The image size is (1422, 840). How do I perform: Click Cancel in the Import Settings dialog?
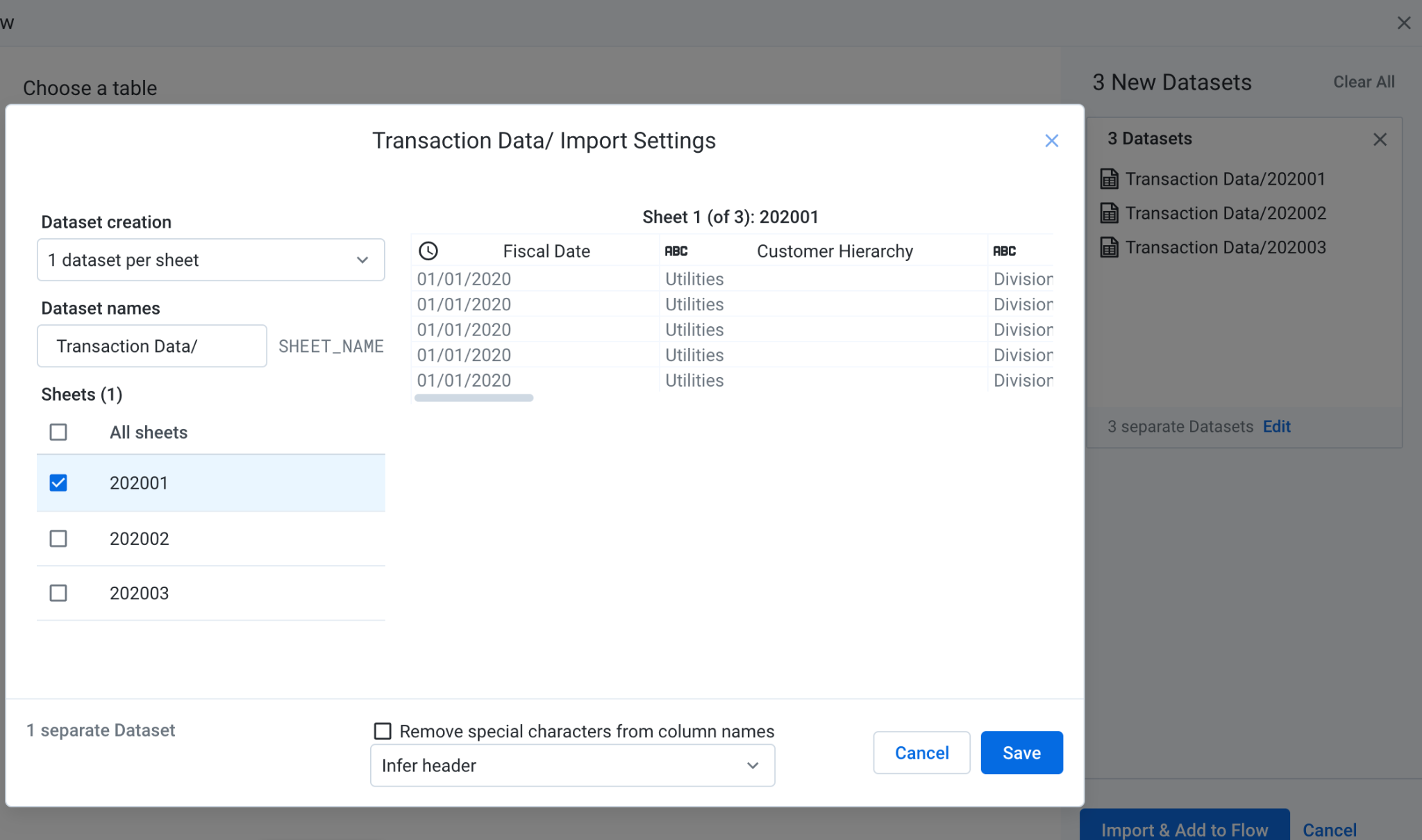pyautogui.click(x=921, y=753)
